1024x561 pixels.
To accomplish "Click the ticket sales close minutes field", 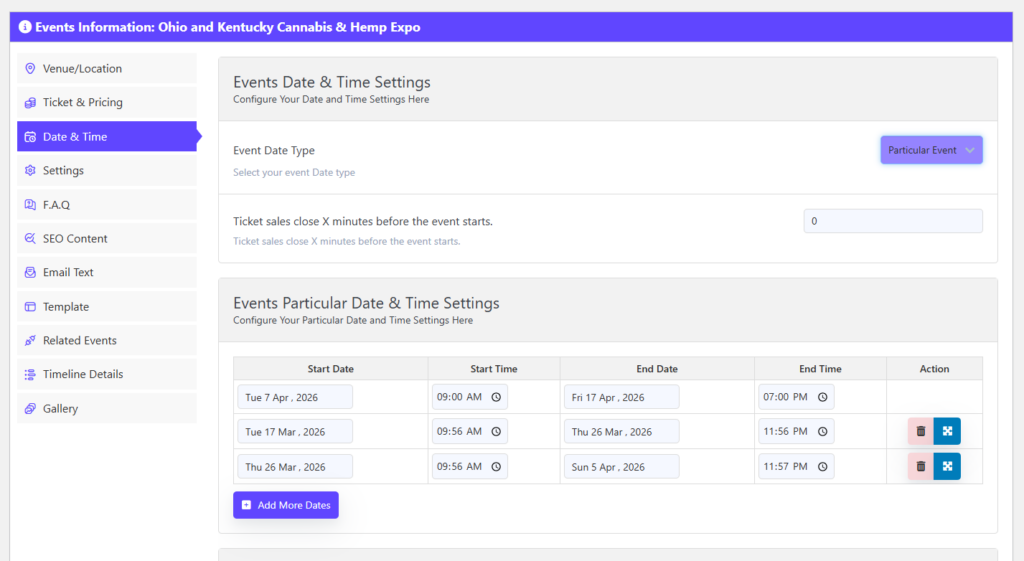I will point(892,221).
